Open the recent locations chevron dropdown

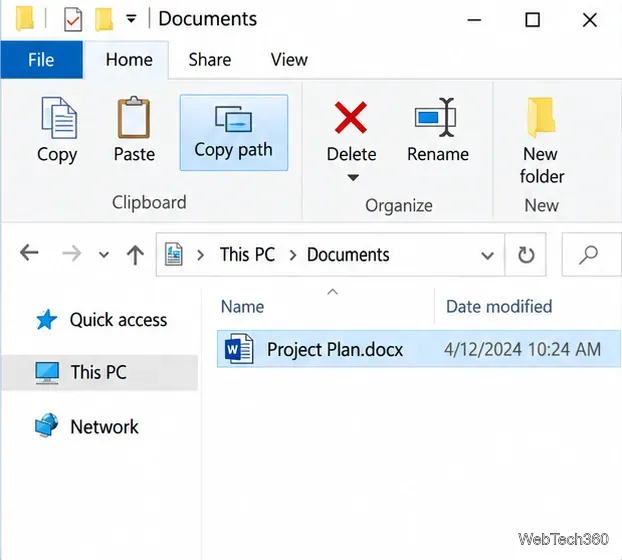point(104,254)
